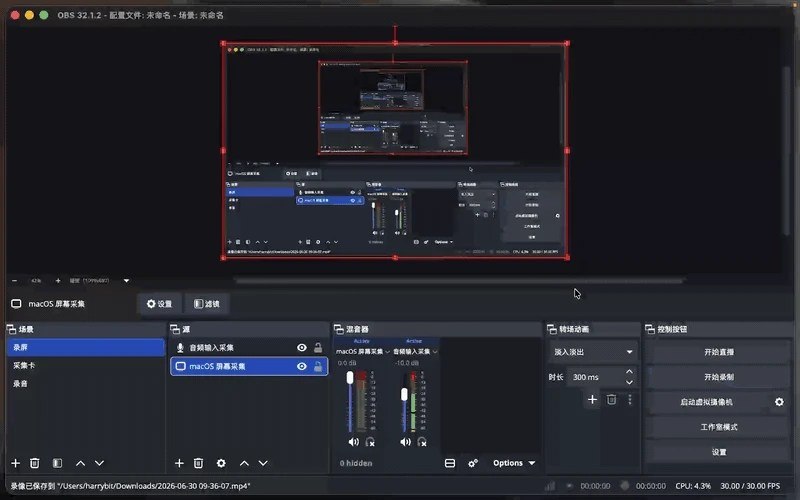The image size is (800, 500).
Task: Move source up with arrow icon
Action: point(244,463)
